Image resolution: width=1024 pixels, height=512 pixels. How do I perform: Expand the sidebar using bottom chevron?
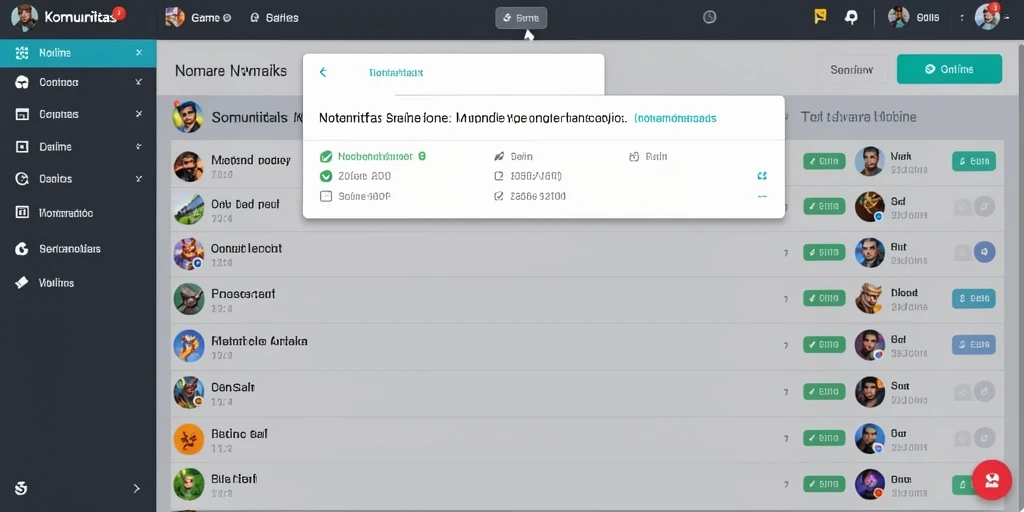[136, 488]
